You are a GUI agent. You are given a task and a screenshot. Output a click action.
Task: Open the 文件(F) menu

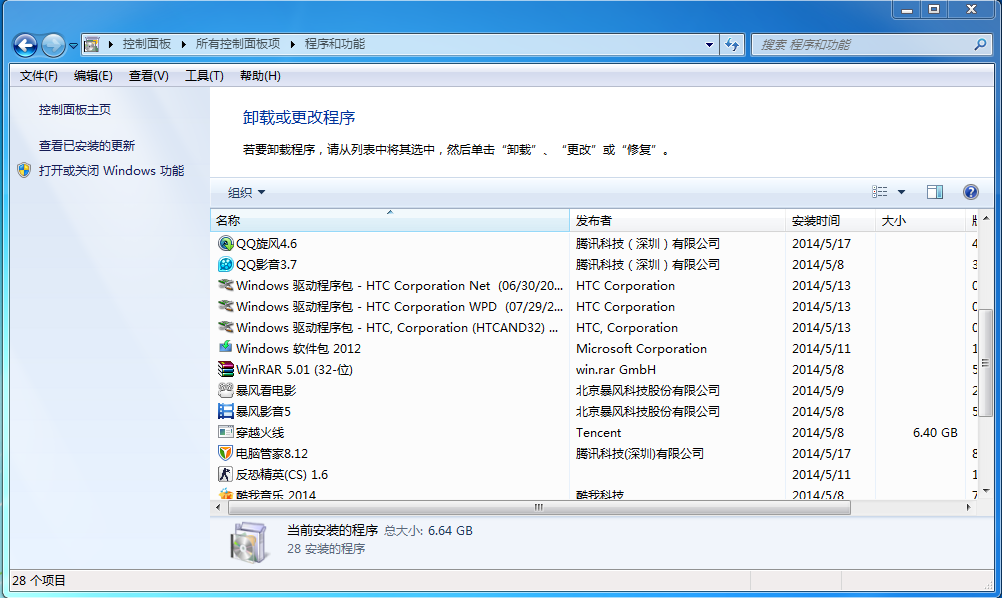click(38, 76)
